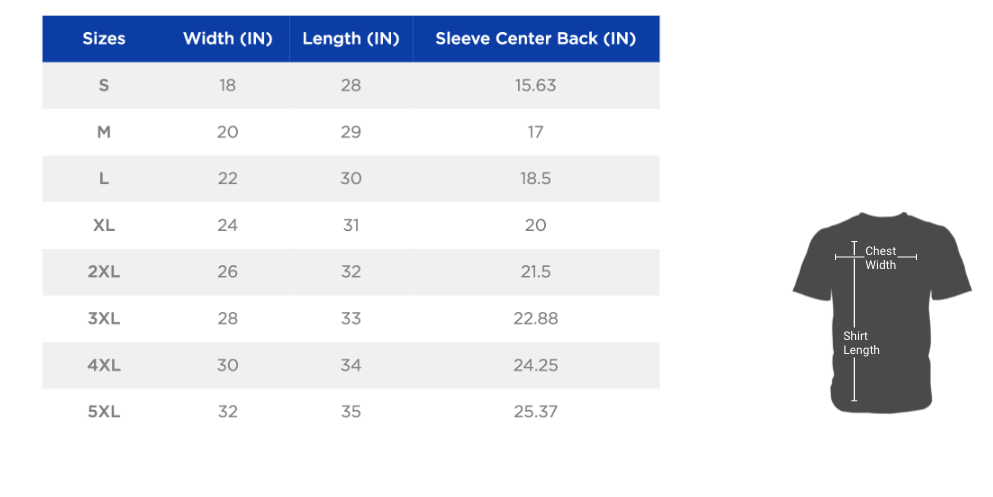Select the S size row label
Viewport: 993px width, 497px height.
104,85
